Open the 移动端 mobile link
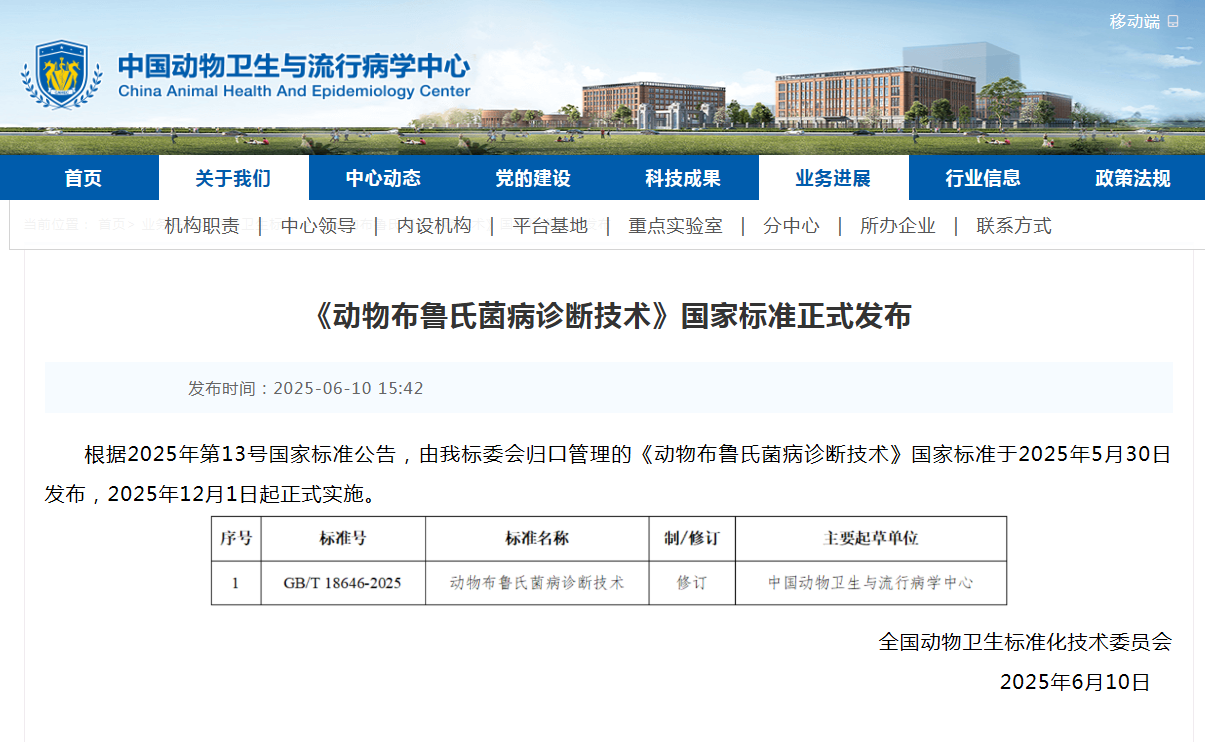 (1134, 21)
